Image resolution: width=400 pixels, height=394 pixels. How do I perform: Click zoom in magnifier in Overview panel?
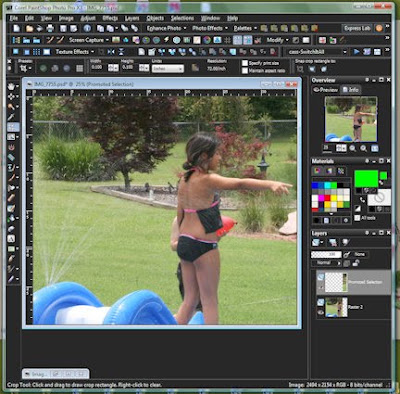pyautogui.click(x=363, y=149)
